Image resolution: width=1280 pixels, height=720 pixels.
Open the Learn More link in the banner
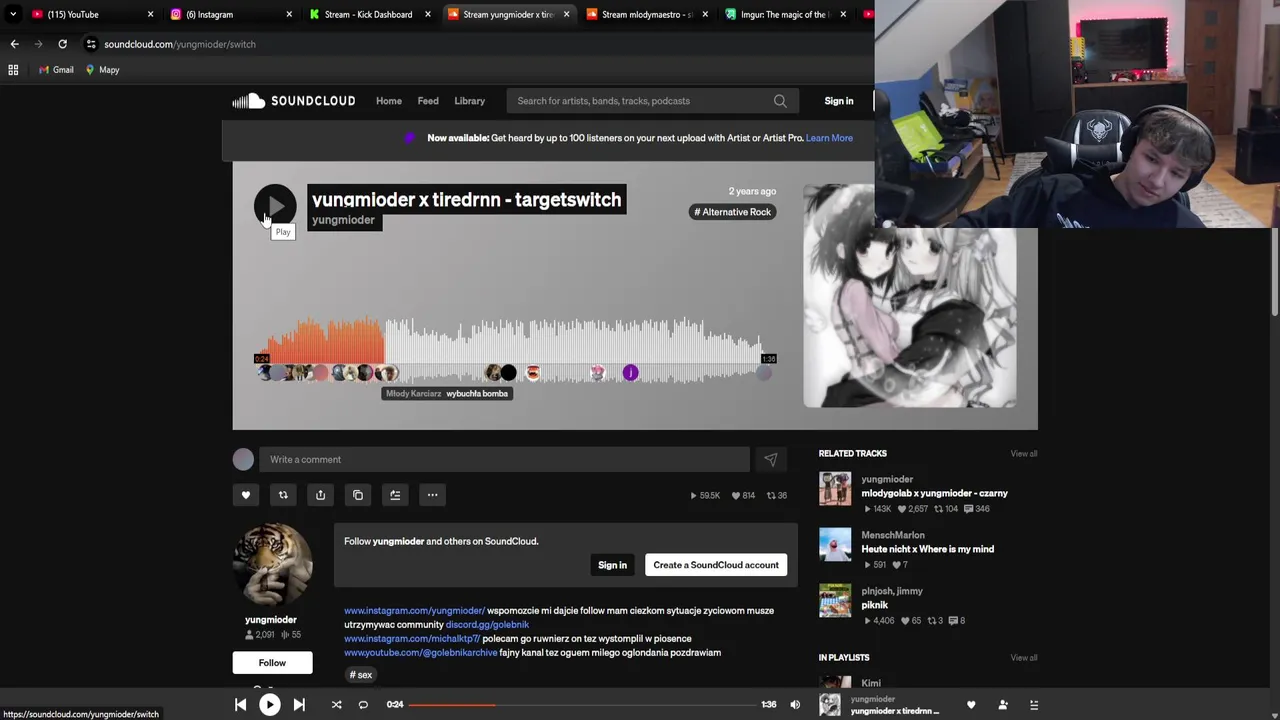829,138
